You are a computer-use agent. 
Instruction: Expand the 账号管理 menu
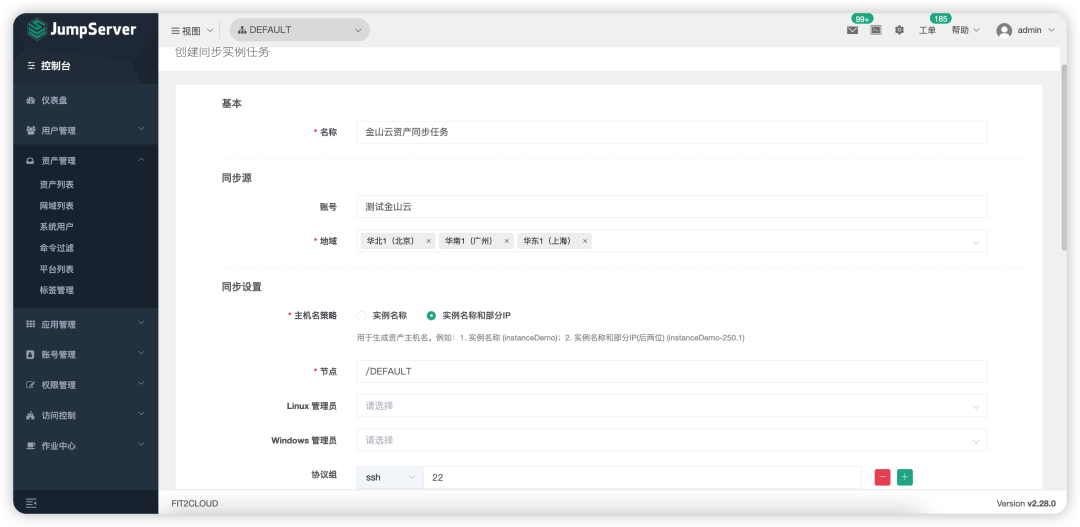pyautogui.click(x=85, y=355)
